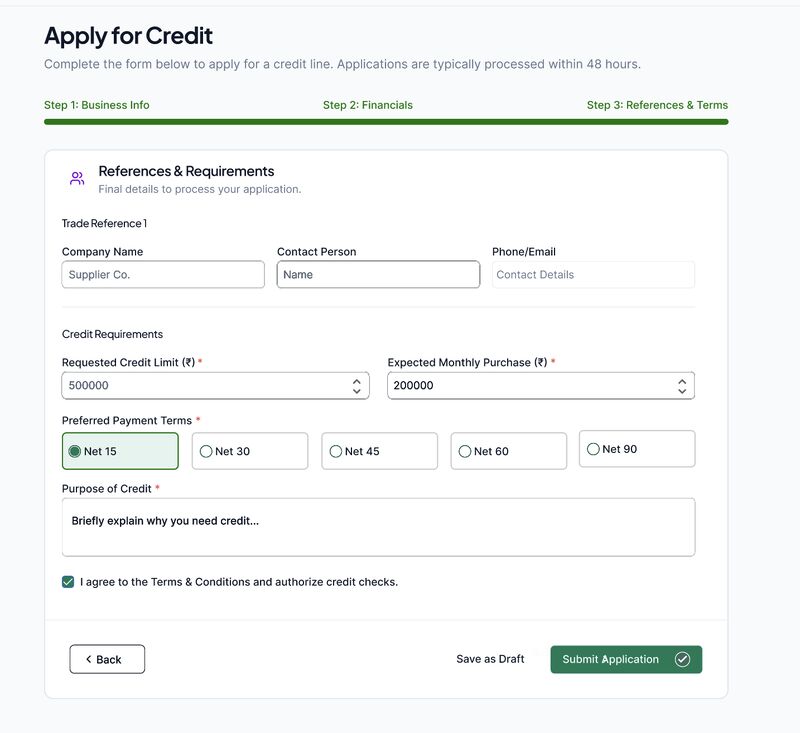Click the Submit Application button
This screenshot has width=800, height=733.
pyautogui.click(x=625, y=659)
